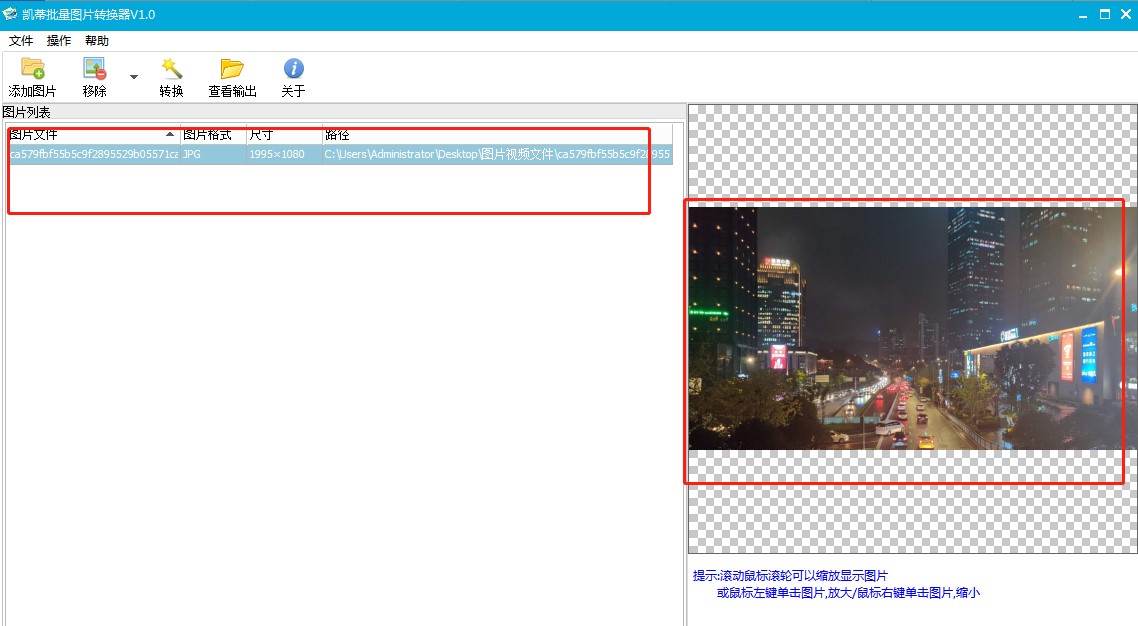
Task: Click the C:\Users\Administrator\Desktop path cell
Action: (497, 155)
